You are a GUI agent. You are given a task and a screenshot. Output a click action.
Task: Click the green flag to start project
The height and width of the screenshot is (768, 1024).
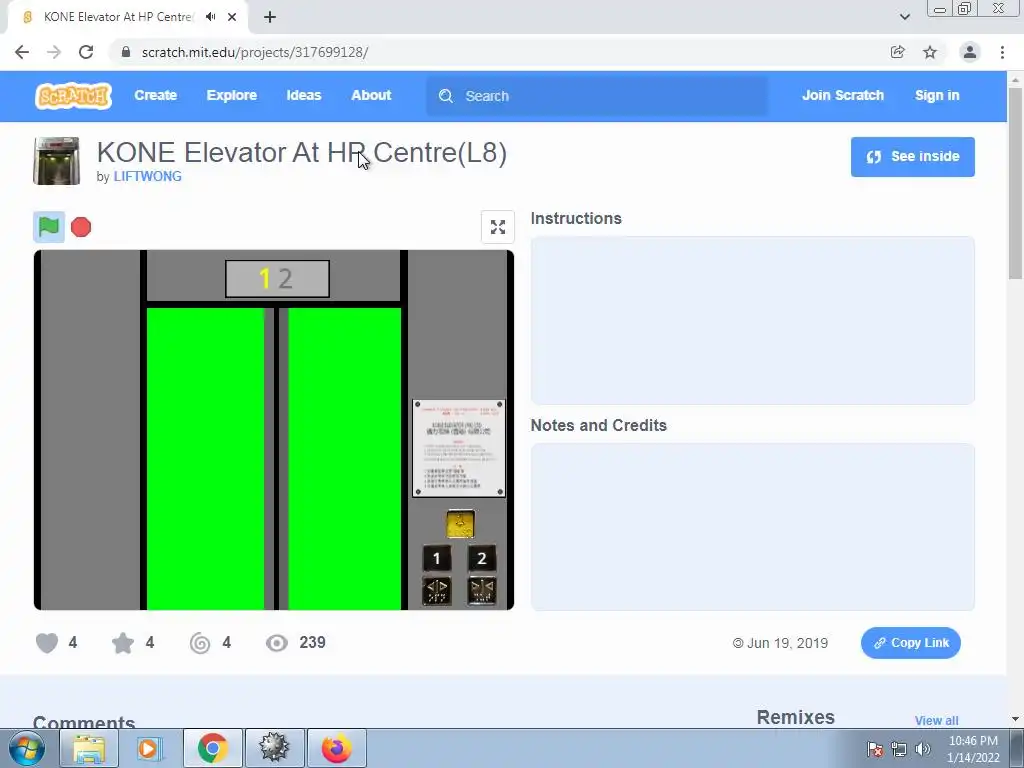[x=49, y=227]
